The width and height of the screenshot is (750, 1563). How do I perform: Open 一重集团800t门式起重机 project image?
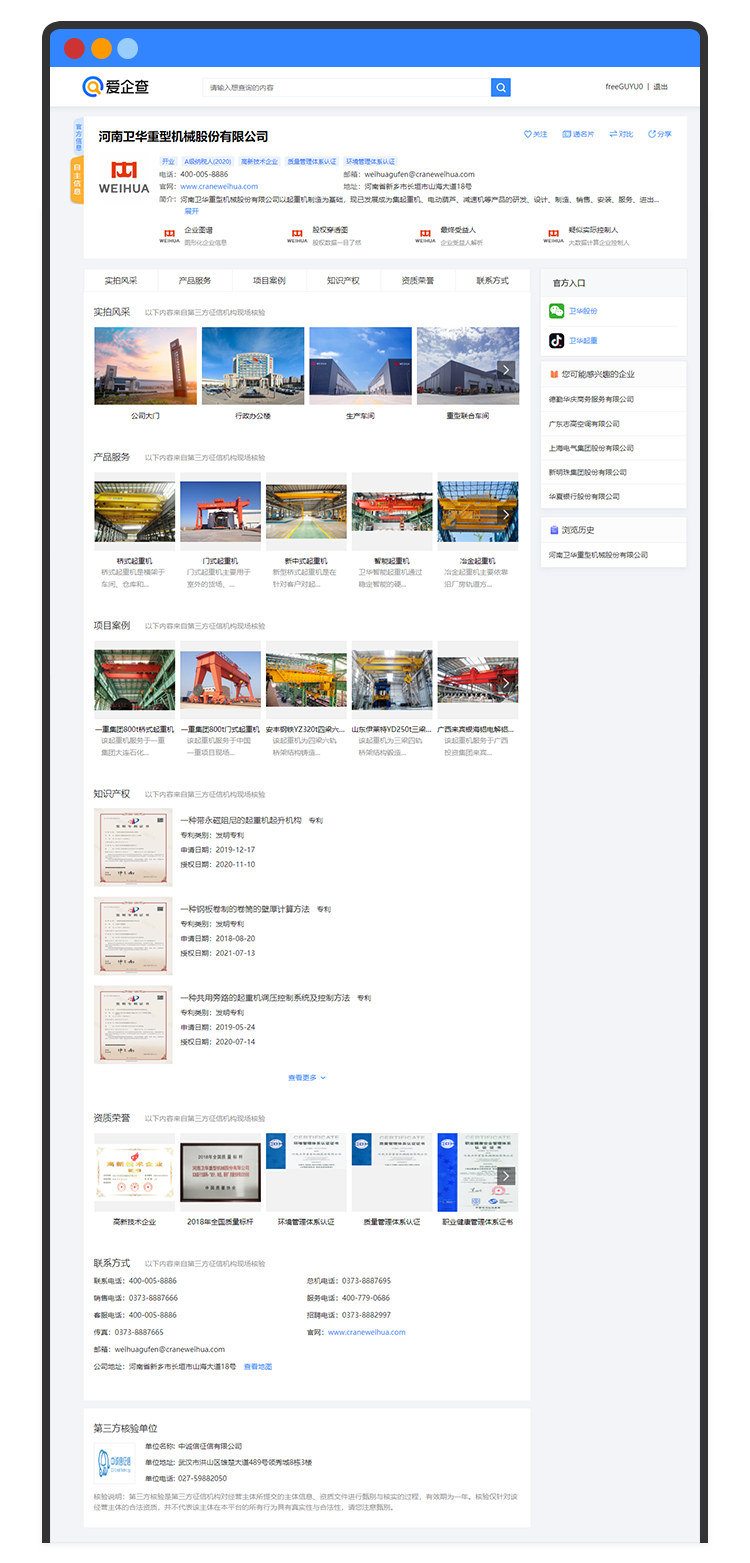(220, 680)
